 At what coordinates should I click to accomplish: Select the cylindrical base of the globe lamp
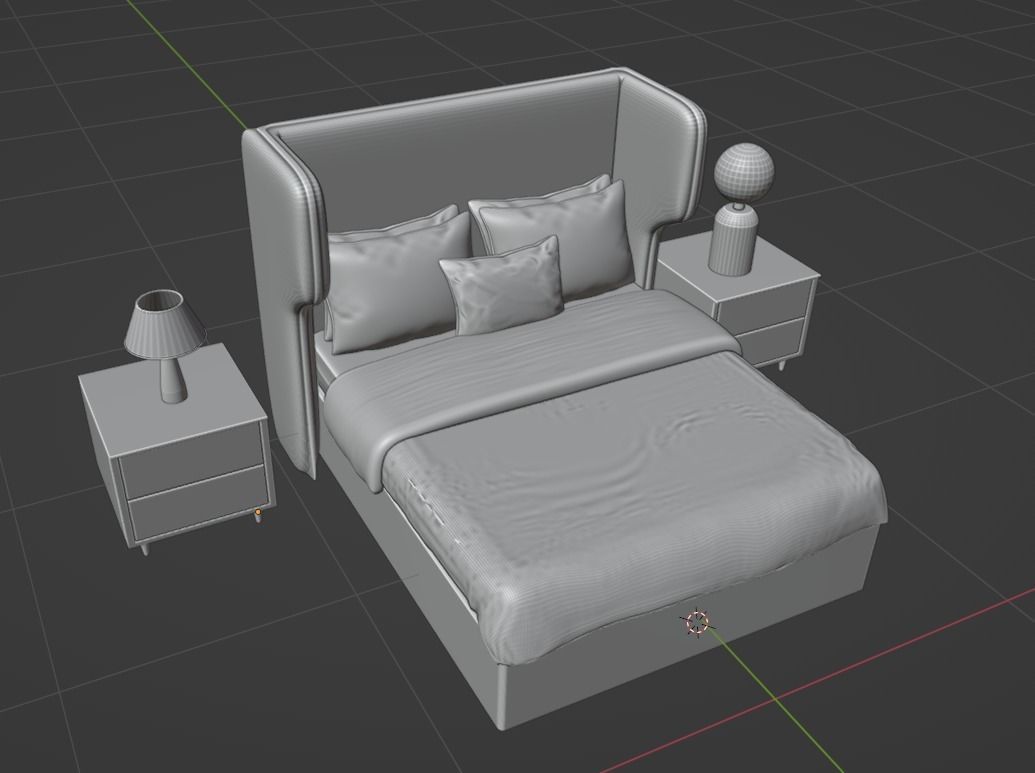(x=731, y=241)
